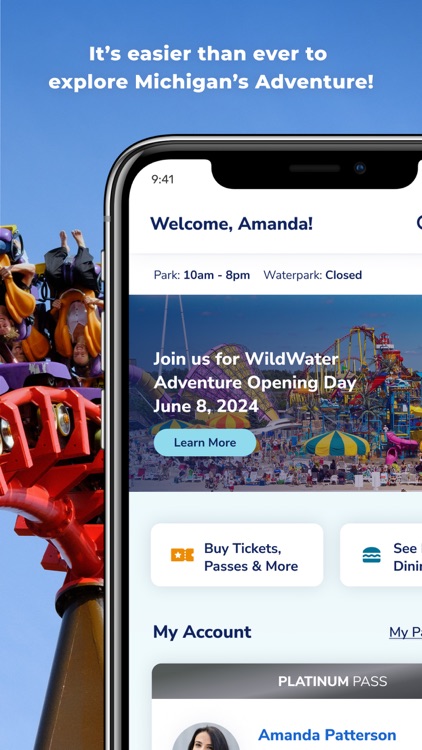Tap the 9:41 status bar clock

pos(163,179)
